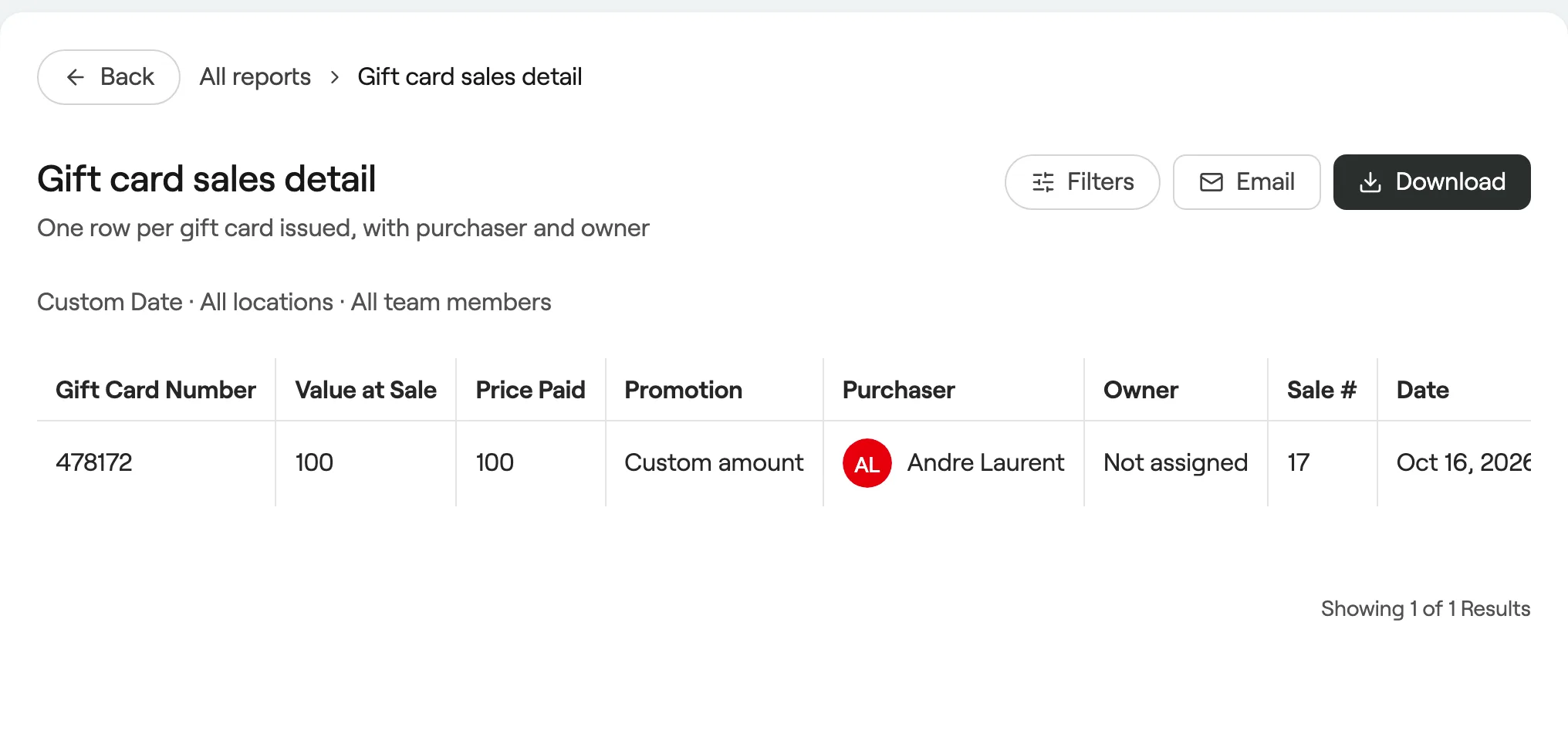Open All reports breadcrumb link

pos(255,77)
